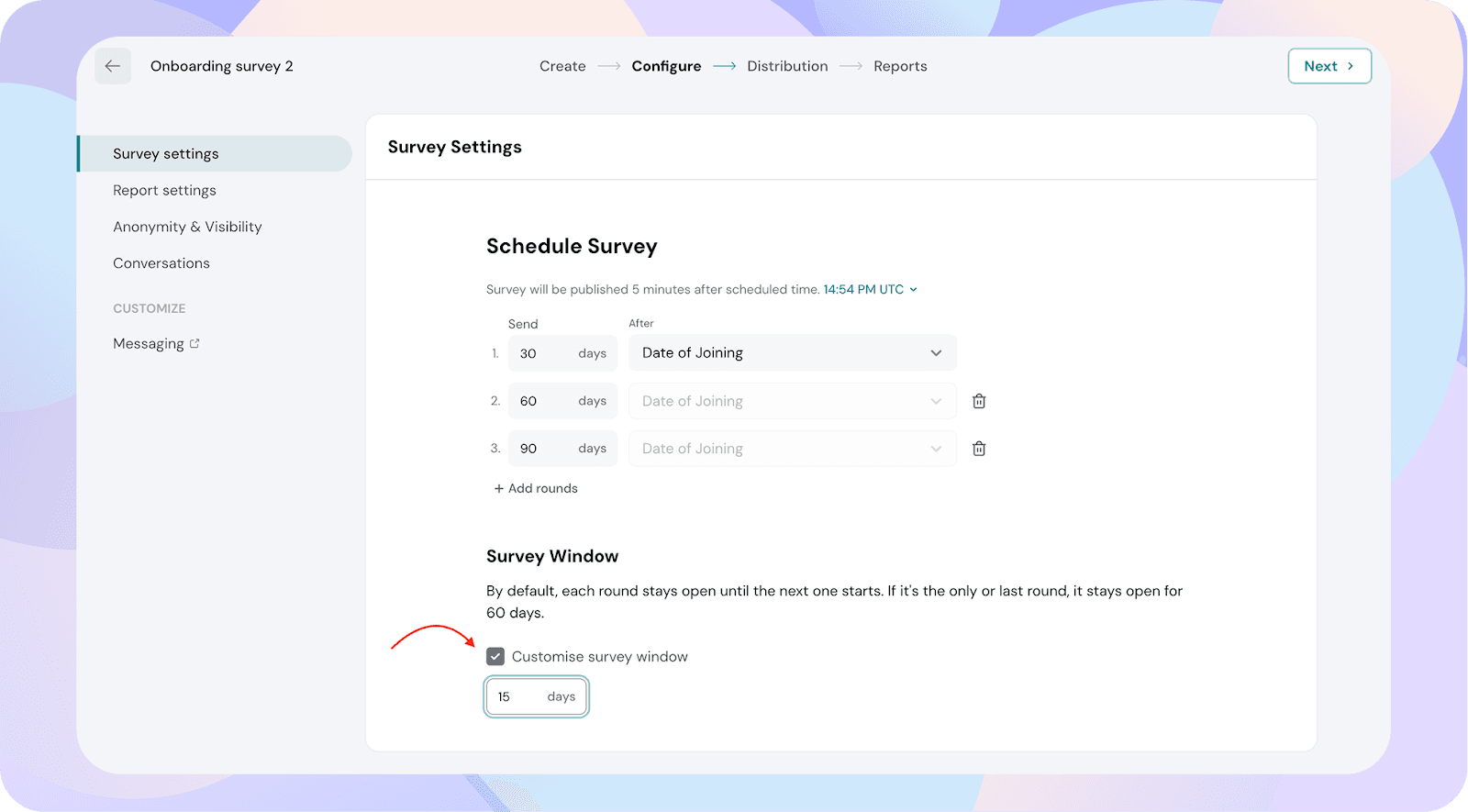Select Survey settings in the sidebar
The width and height of the screenshot is (1468, 812).
pos(166,154)
